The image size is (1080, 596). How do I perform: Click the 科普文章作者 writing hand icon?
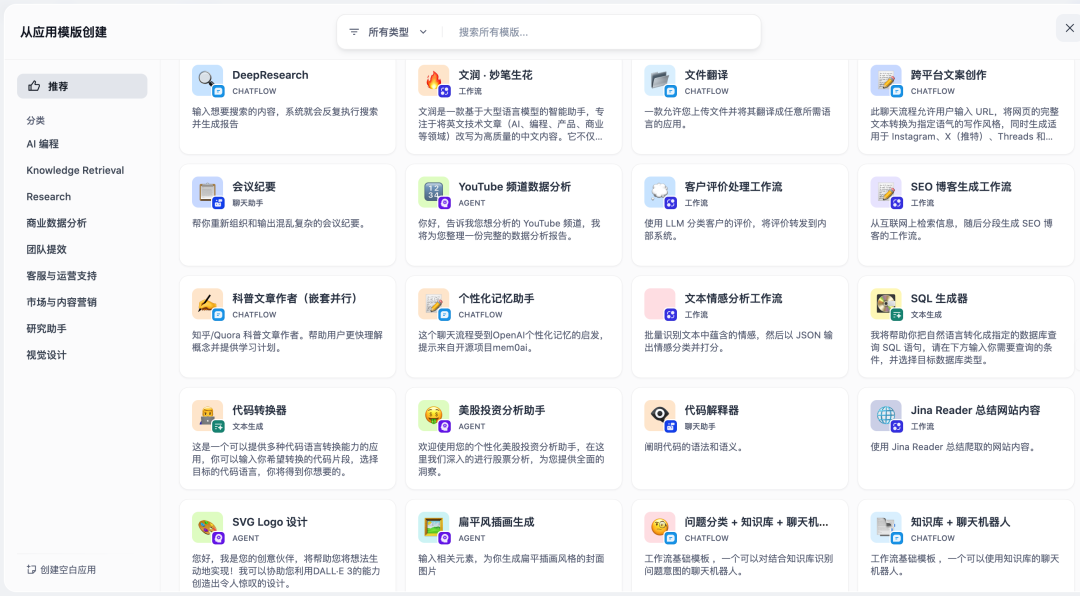pyautogui.click(x=207, y=304)
